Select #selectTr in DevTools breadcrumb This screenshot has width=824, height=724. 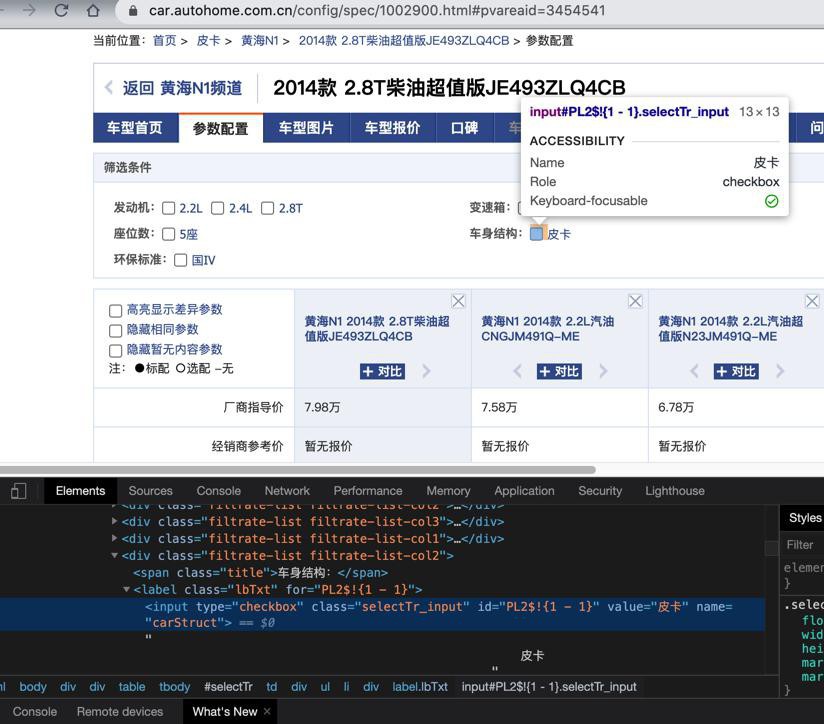click(x=228, y=687)
